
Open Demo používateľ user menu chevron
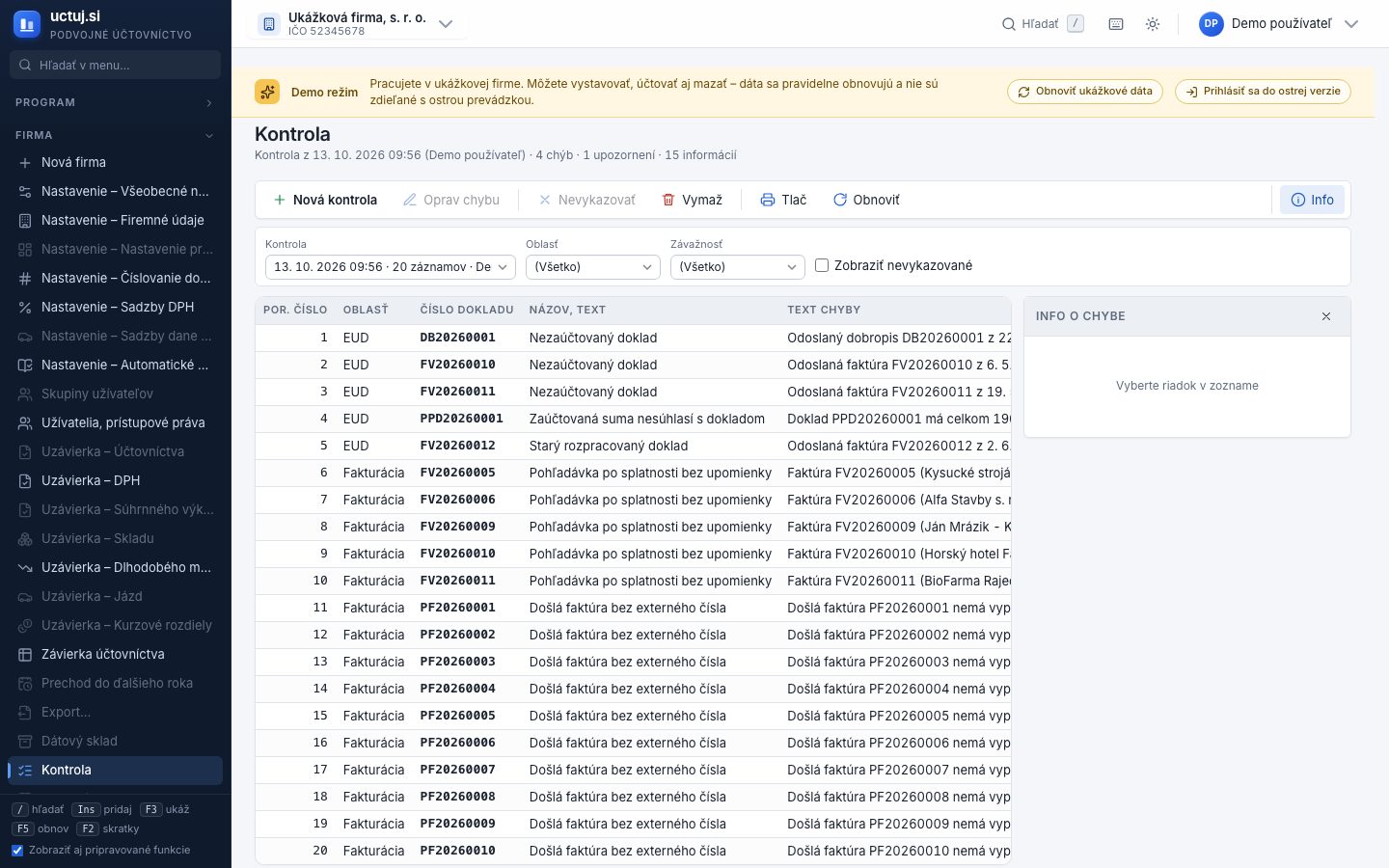pos(1351,24)
